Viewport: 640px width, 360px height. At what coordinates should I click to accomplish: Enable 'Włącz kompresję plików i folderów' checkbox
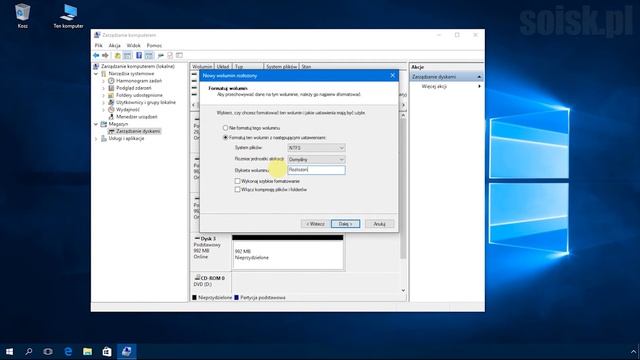[237, 190]
